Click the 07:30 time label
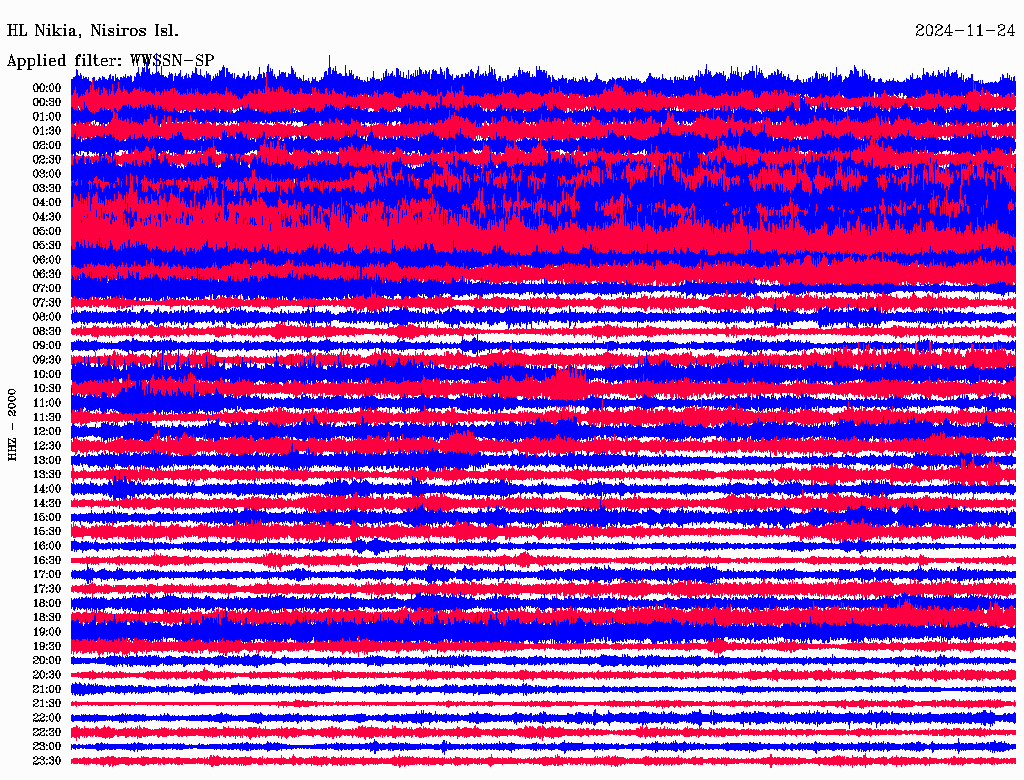This screenshot has width=1024, height=780. tap(47, 302)
